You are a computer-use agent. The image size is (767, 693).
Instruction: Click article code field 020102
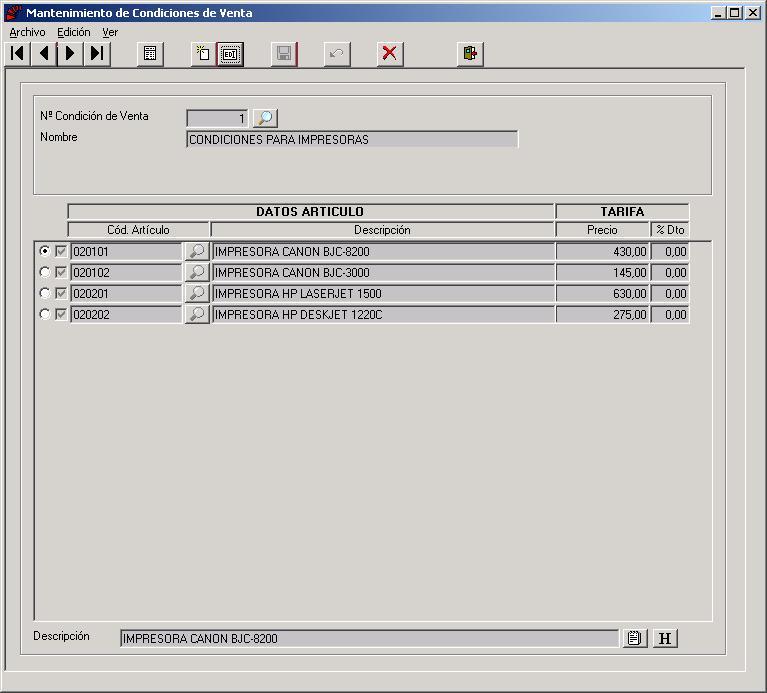126,272
